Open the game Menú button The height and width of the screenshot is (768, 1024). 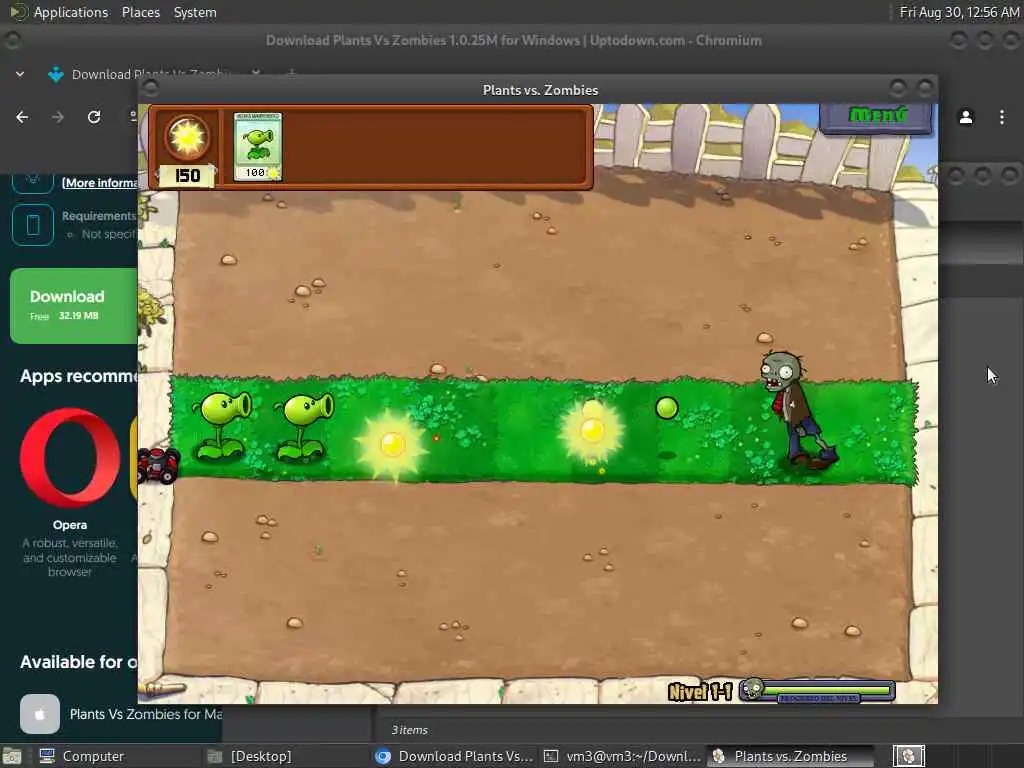[x=876, y=116]
